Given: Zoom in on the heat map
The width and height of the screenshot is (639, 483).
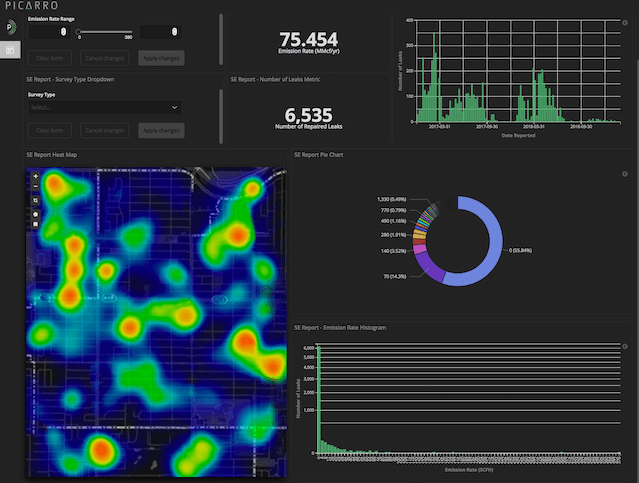Looking at the screenshot, I should (35, 176).
